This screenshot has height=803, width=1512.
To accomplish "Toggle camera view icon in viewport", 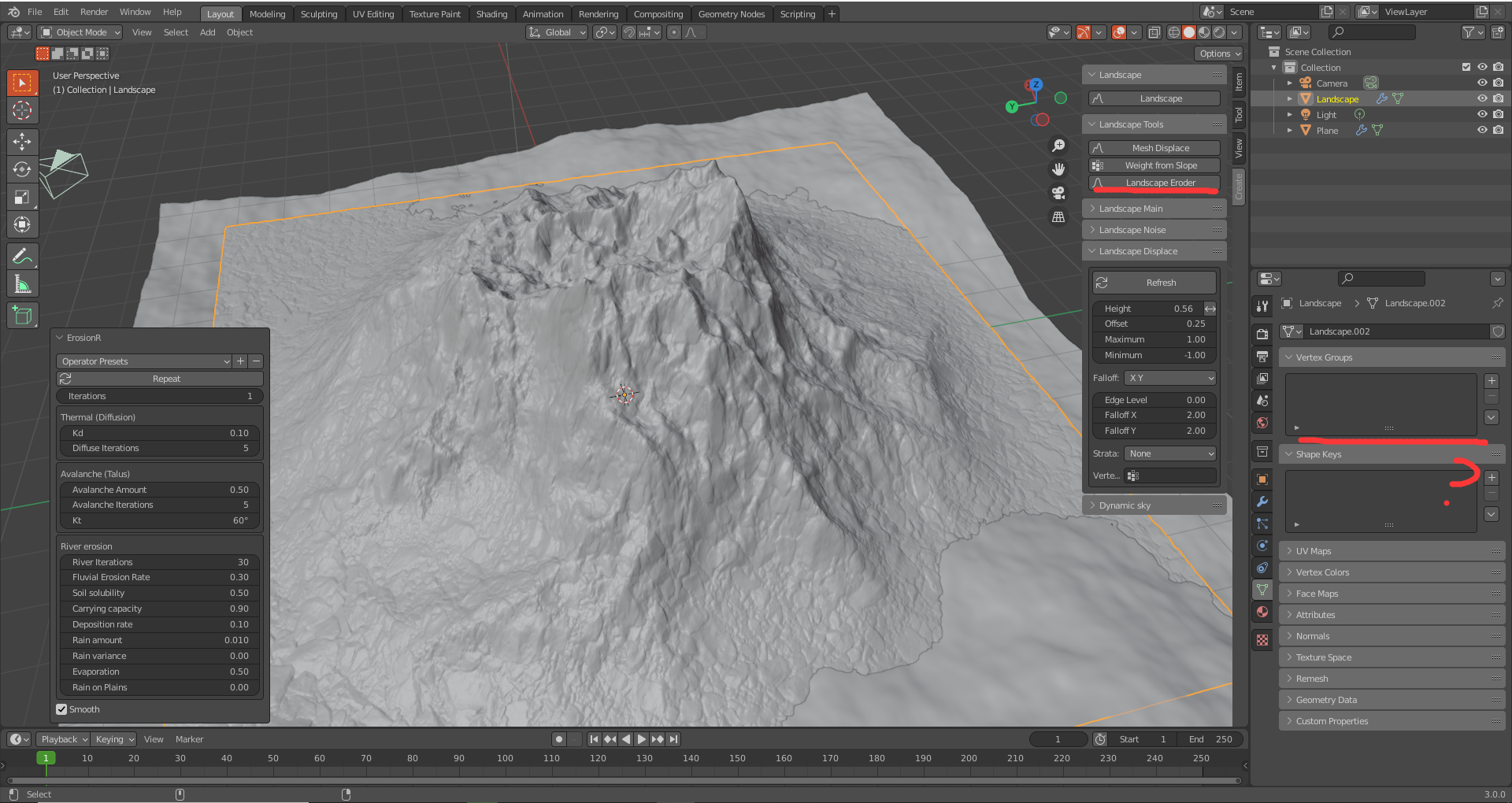I will point(1058,193).
